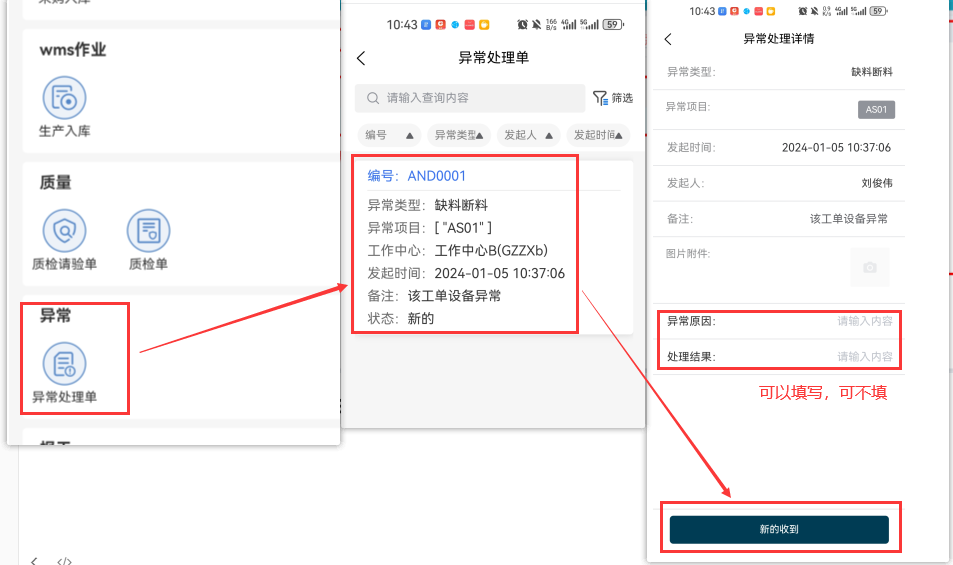The width and height of the screenshot is (953, 565).
Task: Select the AS01 tag
Action: pos(876,109)
